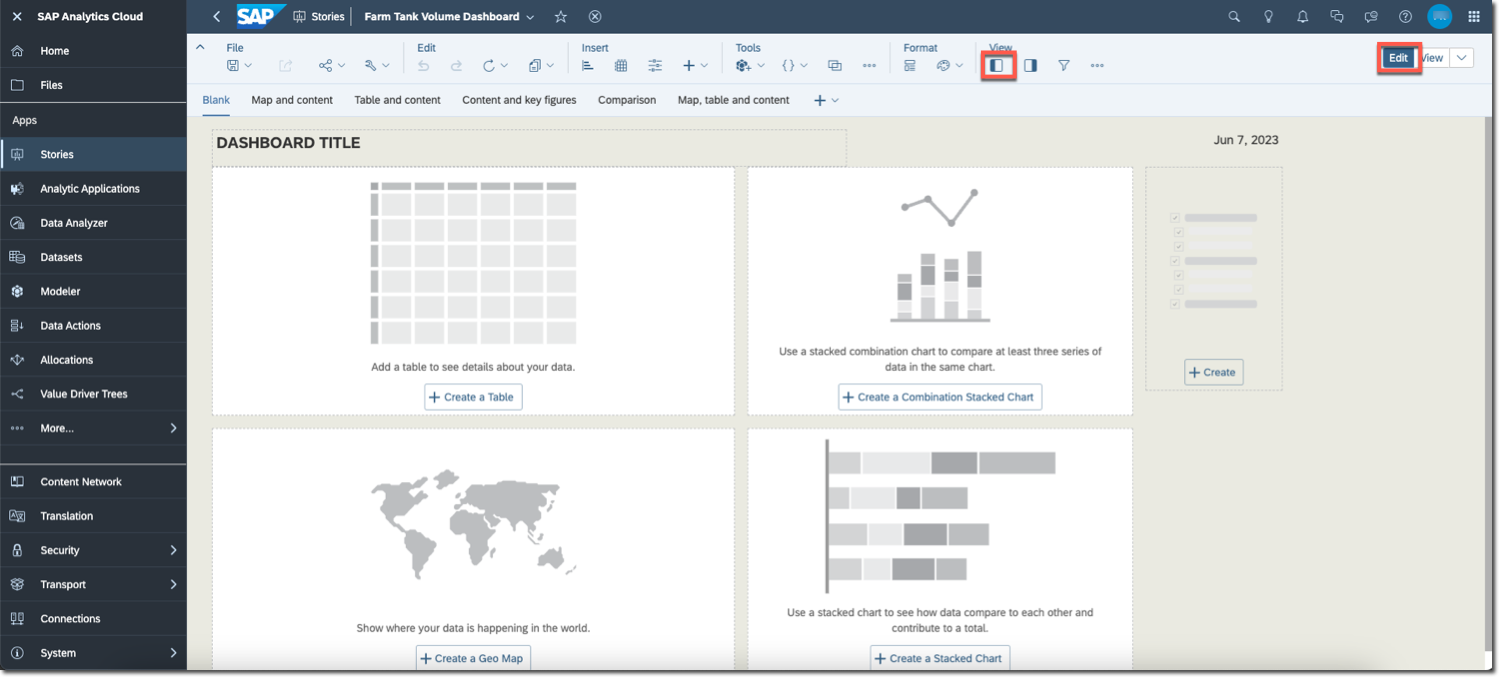Open the notifications bell

point(1302,17)
